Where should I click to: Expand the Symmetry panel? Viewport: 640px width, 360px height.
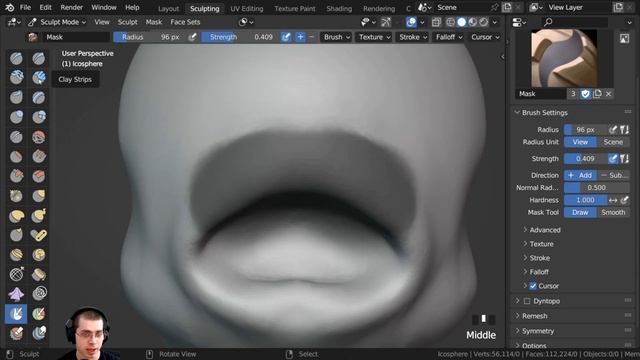tap(538, 331)
